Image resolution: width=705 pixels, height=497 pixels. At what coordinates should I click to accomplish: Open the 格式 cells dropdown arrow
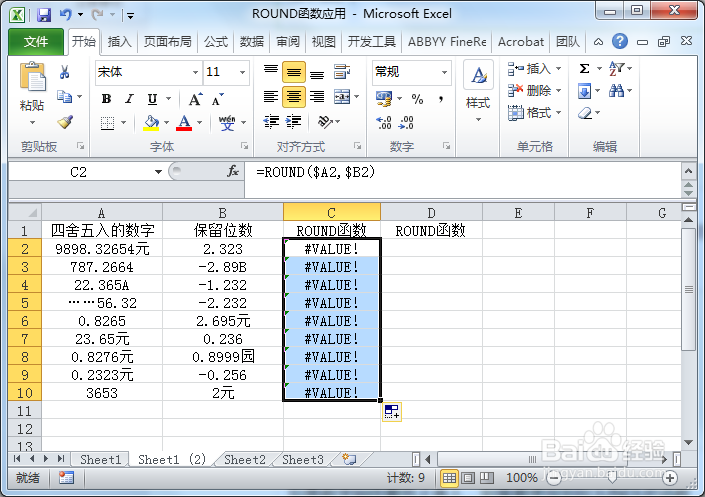(x=558, y=112)
